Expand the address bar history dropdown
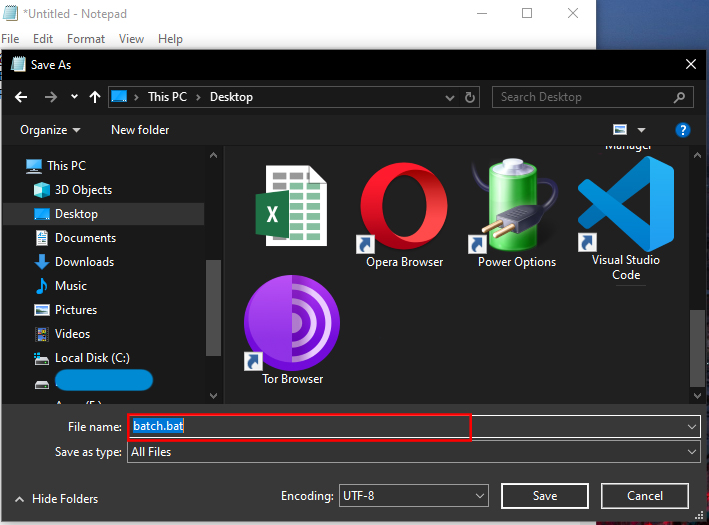 (449, 98)
